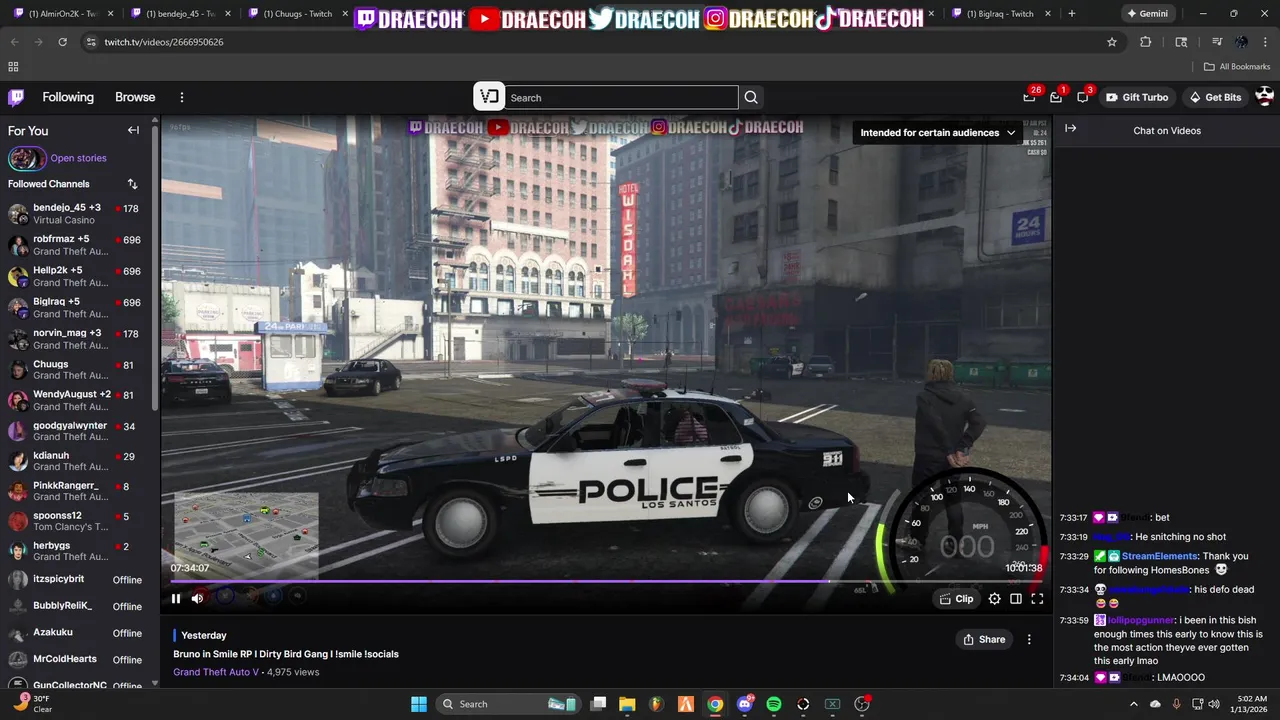Click the magnifier search button
The height and width of the screenshot is (720, 1280).
pos(751,97)
